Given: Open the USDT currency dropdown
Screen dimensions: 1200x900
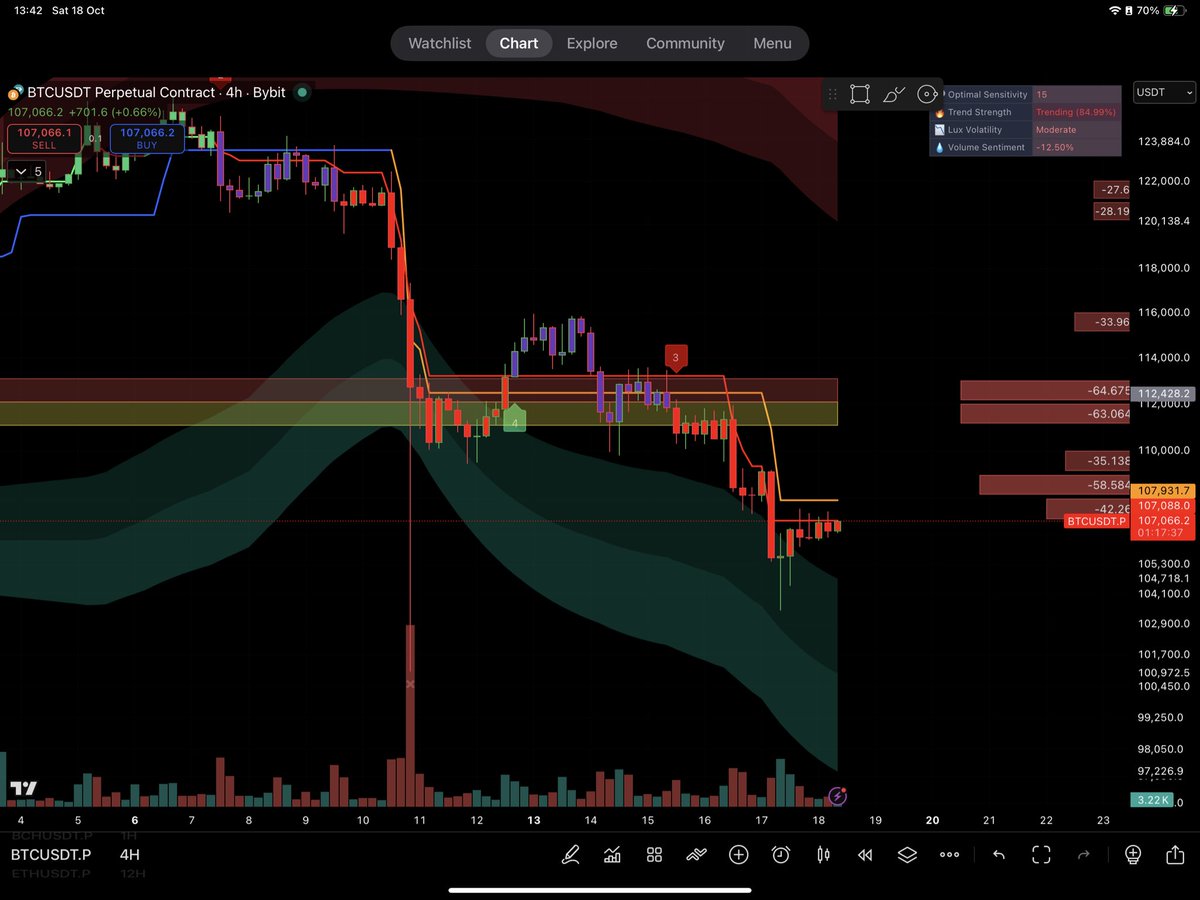Looking at the screenshot, I should 1164,92.
